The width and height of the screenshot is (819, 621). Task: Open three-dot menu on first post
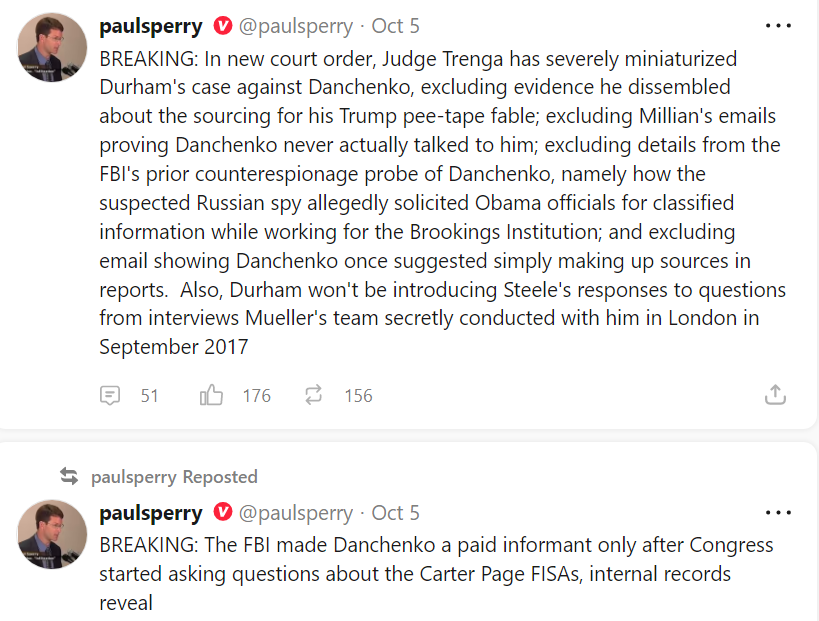tap(777, 26)
